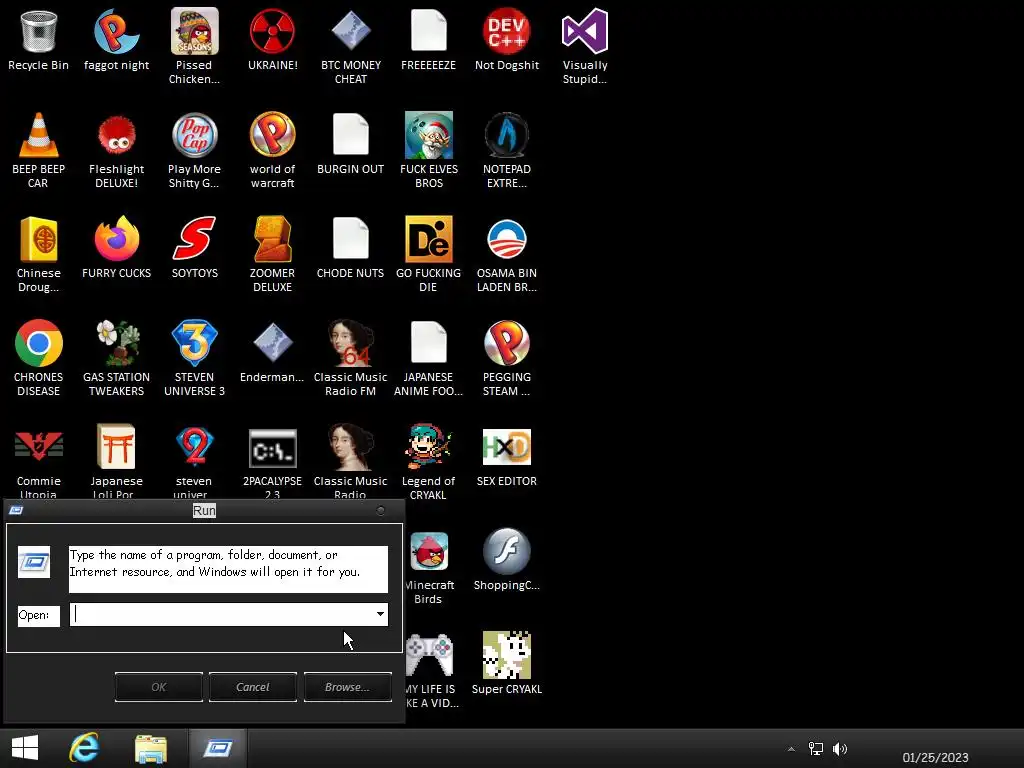Open the 2PACALYPSE 2.3 command prompt icon
The width and height of the screenshot is (1024, 768).
(x=272, y=448)
